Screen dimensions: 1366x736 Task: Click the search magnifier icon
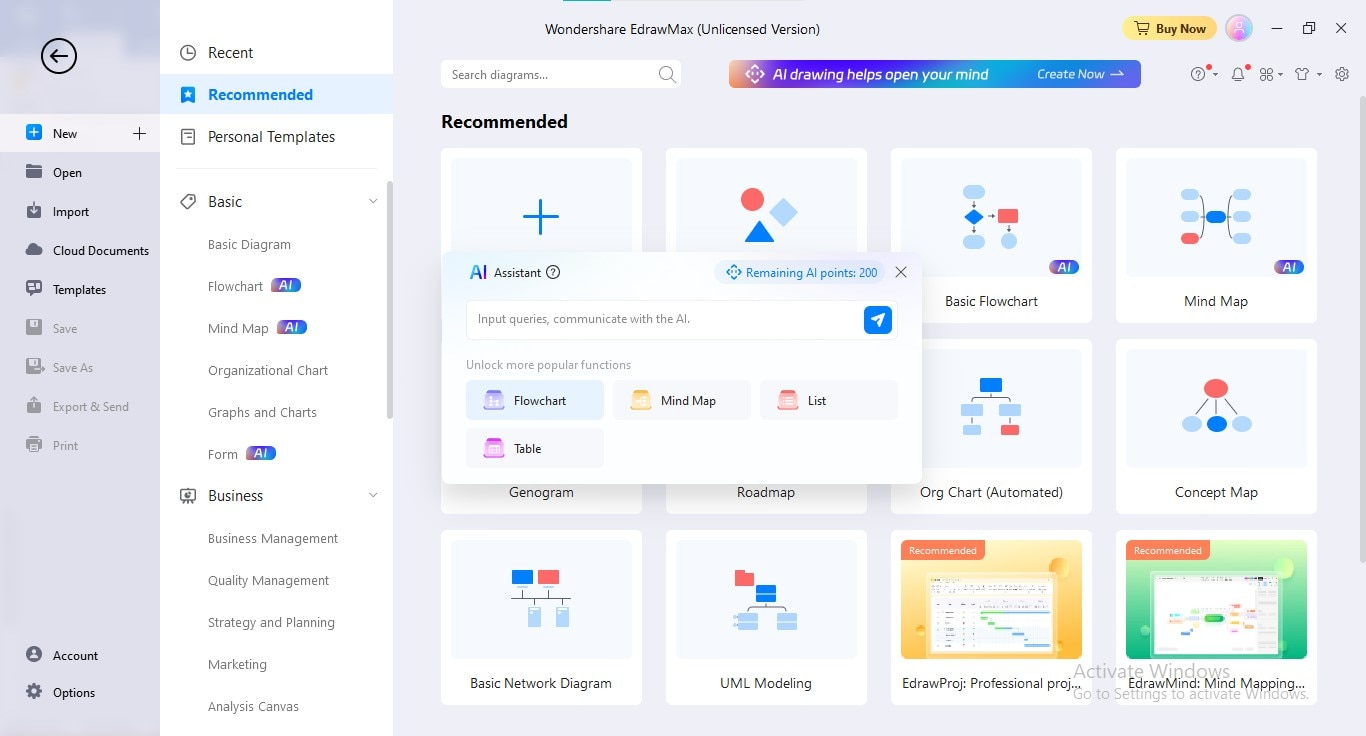coord(667,74)
